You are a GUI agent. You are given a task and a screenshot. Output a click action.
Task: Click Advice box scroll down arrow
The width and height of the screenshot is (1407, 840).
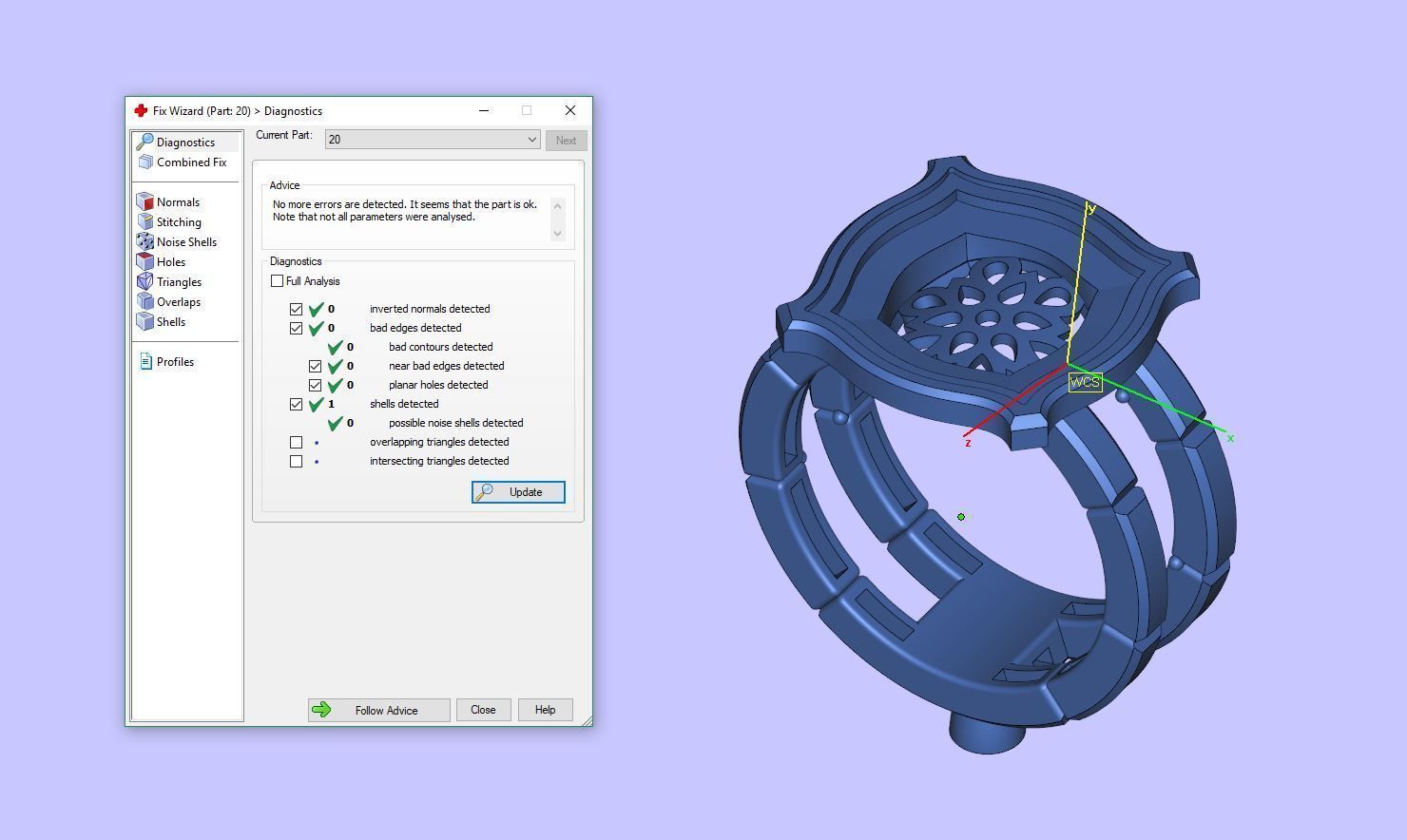coord(557,233)
